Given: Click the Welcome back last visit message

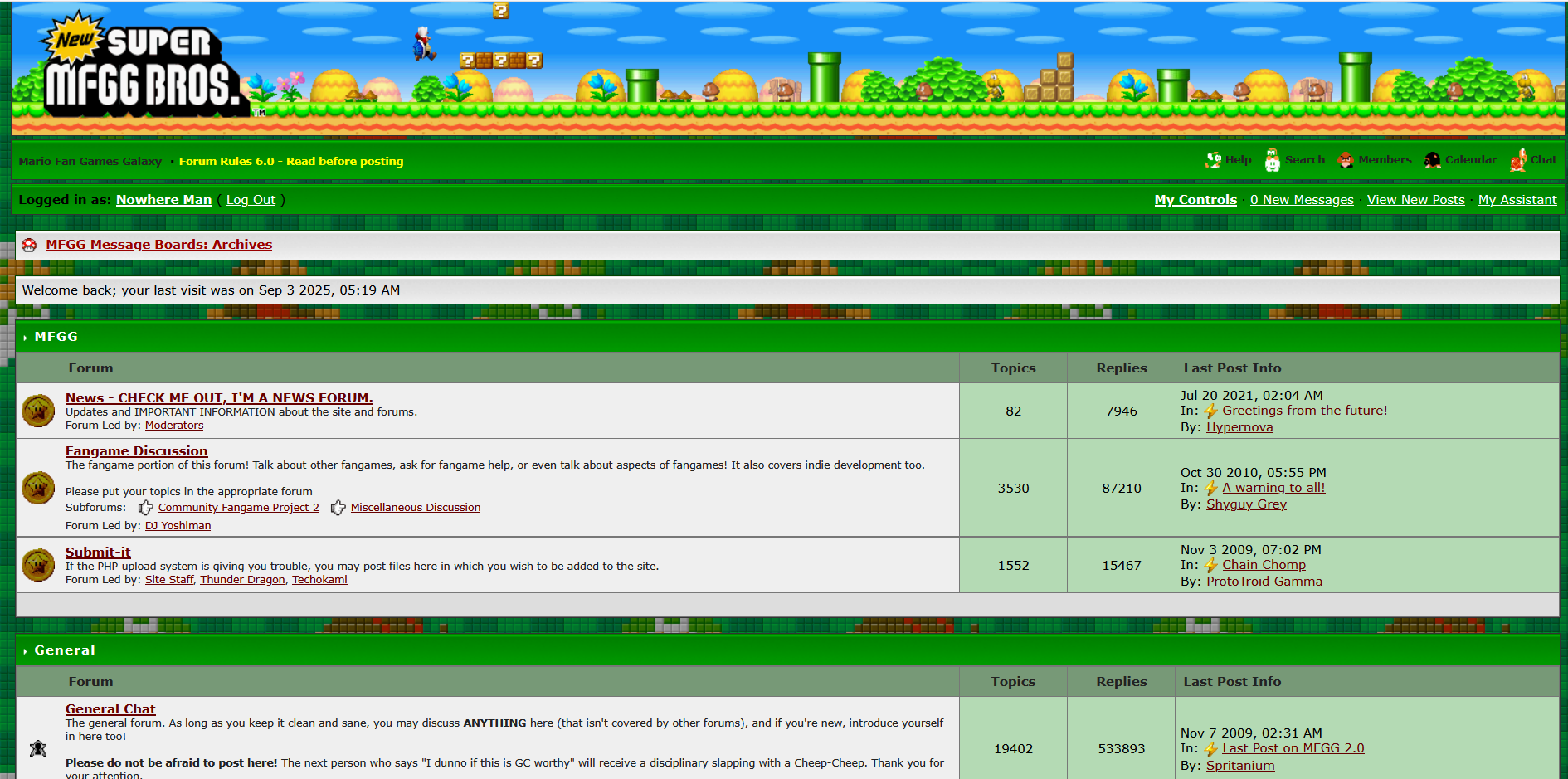Looking at the screenshot, I should coord(211,290).
